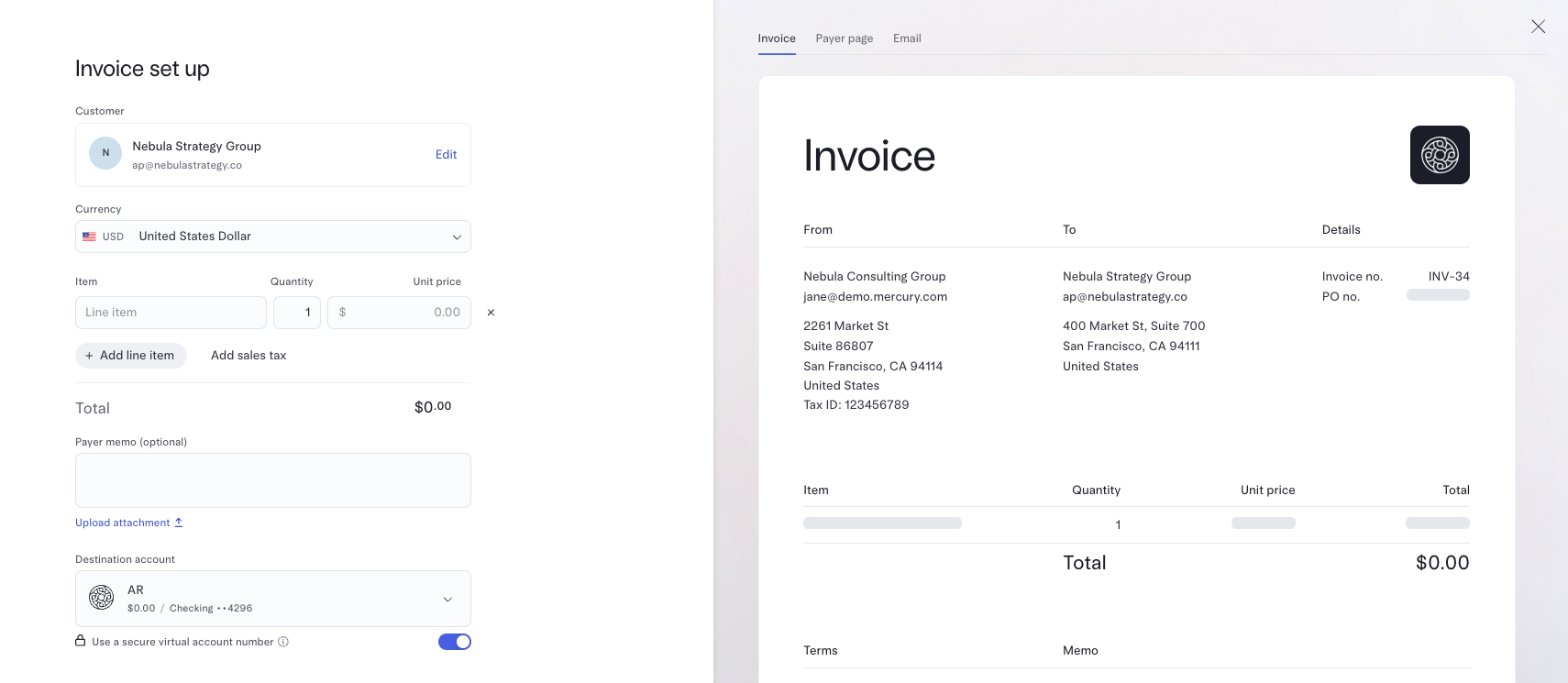Screen dimensions: 1568x683
Task: Click the US flag icon in the currency field
Action: (89, 237)
